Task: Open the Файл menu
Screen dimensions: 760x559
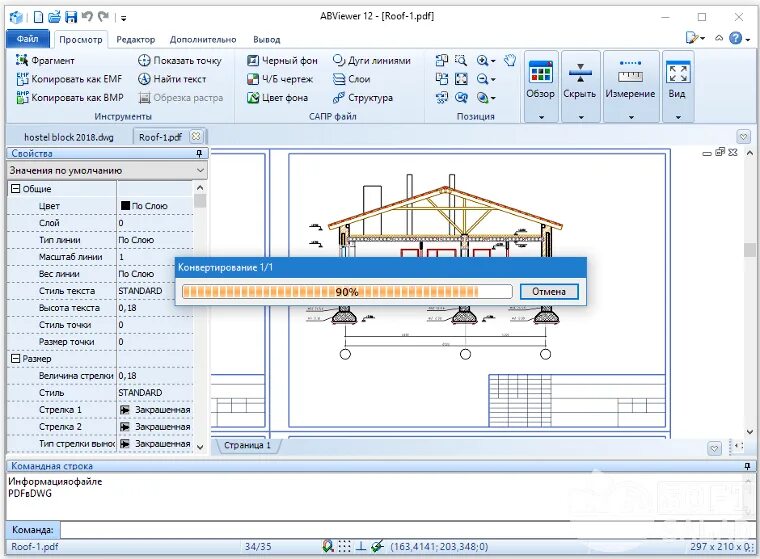Action: [x=28, y=39]
